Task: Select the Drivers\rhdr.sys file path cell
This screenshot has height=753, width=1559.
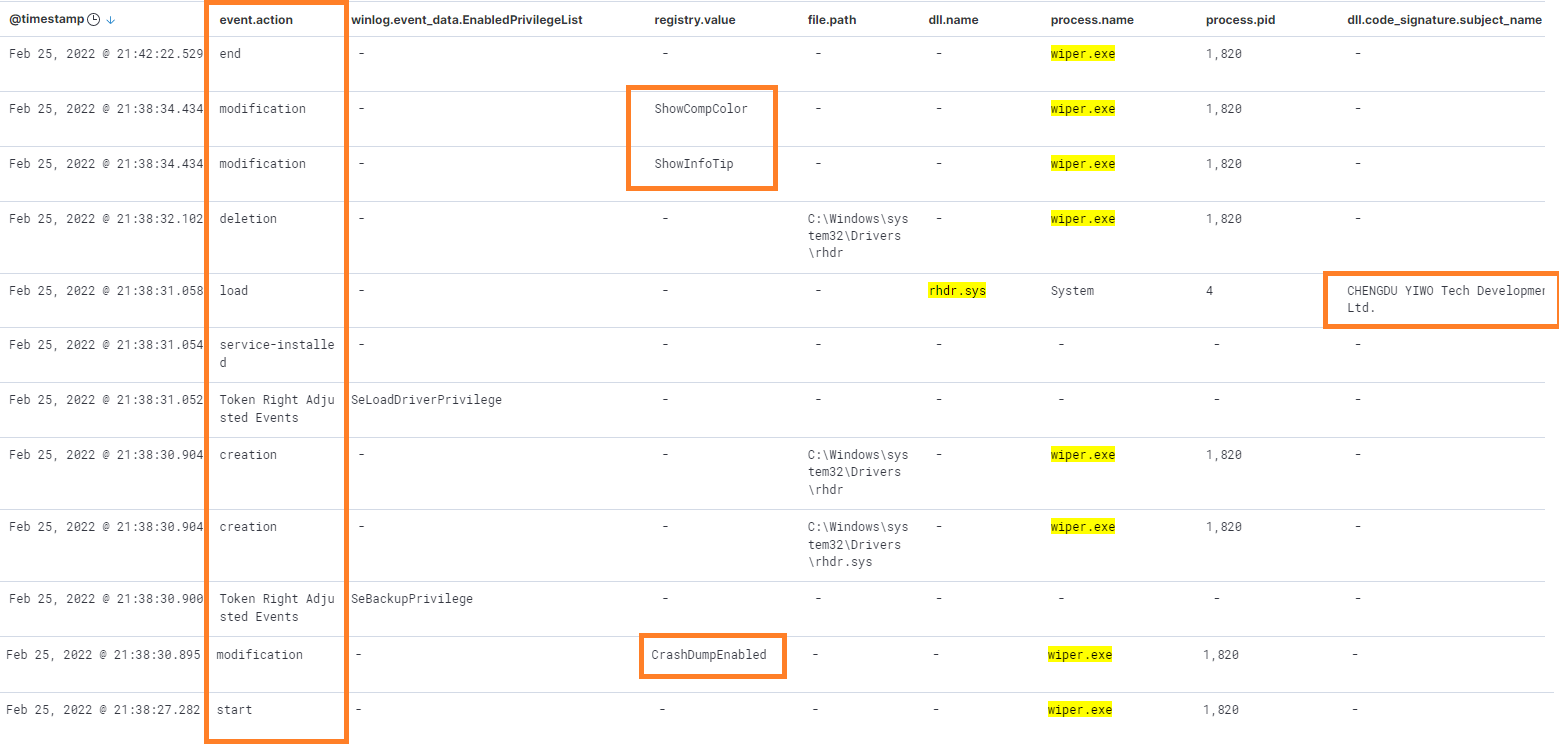Action: 858,544
